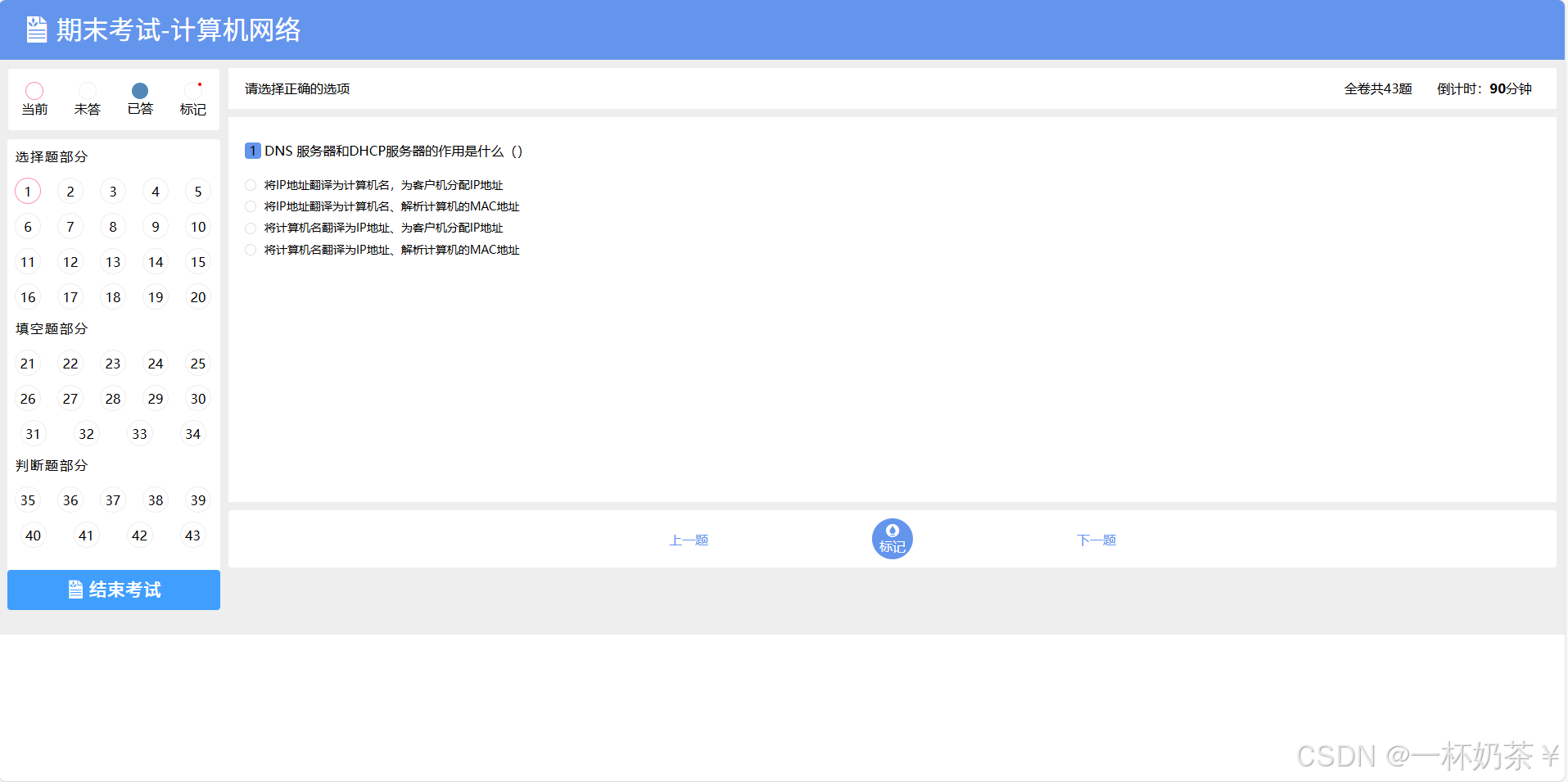Image resolution: width=1568 pixels, height=782 pixels.
Task: Click the 未答 legend circle
Action: coord(88,91)
